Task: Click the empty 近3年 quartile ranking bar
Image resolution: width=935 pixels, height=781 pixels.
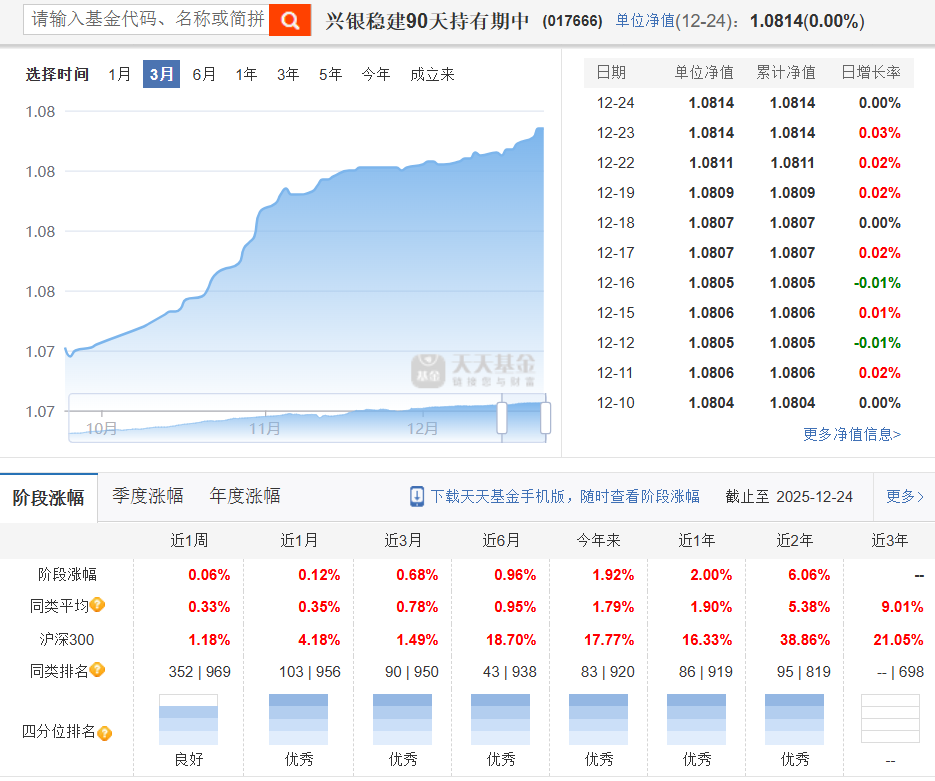Action: (x=890, y=719)
